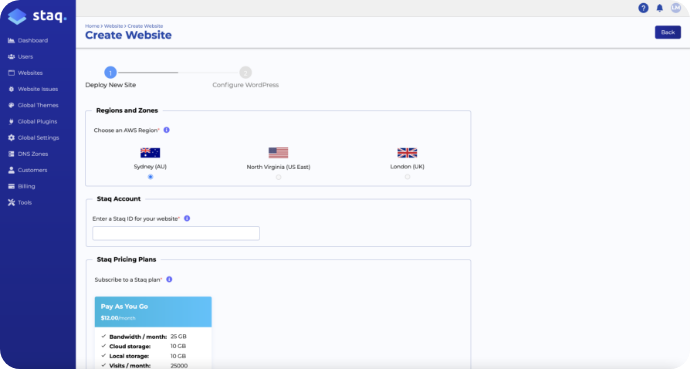Viewport: 690px width, 369px height.
Task: Click the Configure WordPress step label
Action: point(246,85)
